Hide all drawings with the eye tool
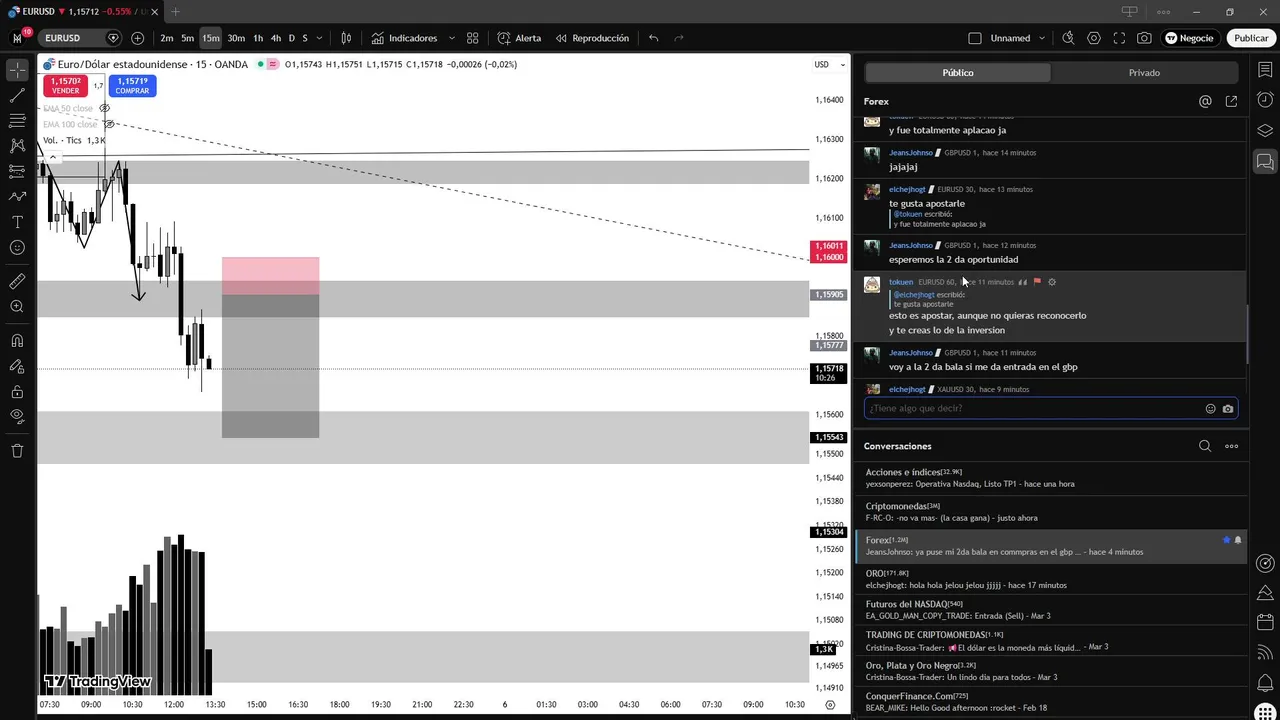This screenshot has width=1280, height=720. tap(17, 417)
